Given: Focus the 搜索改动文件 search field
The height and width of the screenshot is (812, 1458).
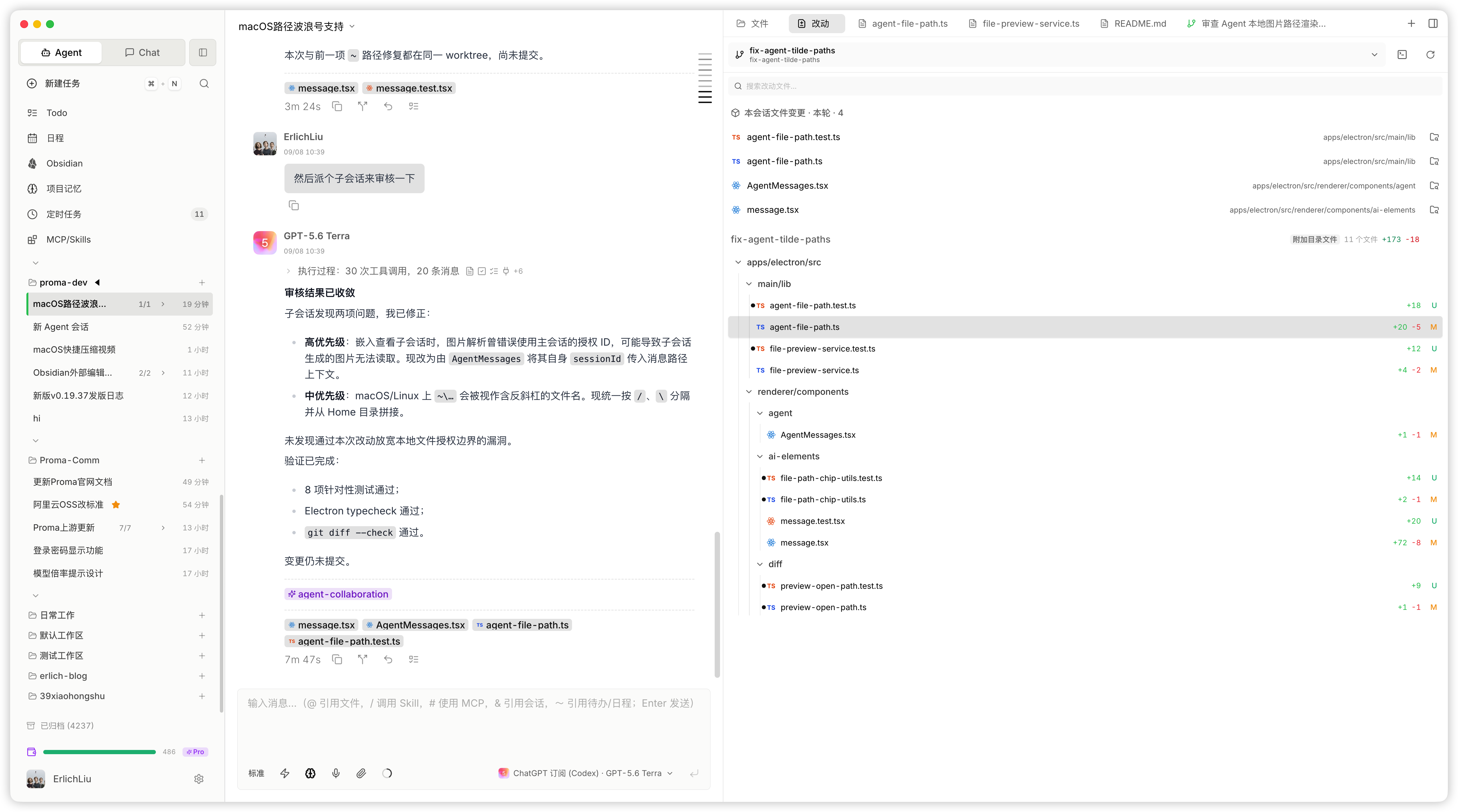Looking at the screenshot, I should [1085, 86].
